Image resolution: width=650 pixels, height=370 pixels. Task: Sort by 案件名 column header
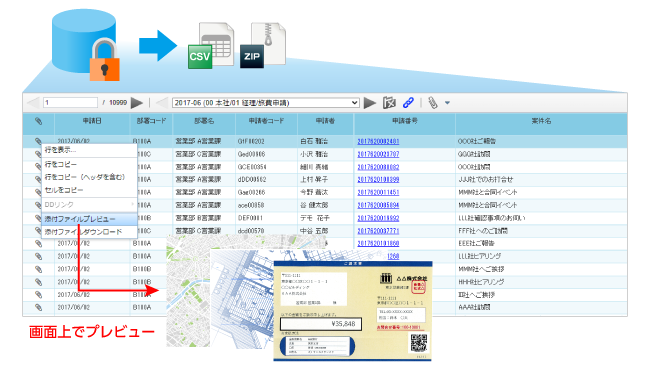541,121
